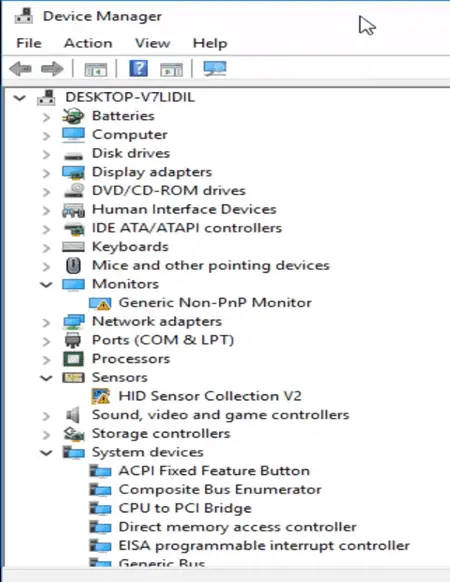Click Scan for hardware changes monitor icon

(215, 69)
